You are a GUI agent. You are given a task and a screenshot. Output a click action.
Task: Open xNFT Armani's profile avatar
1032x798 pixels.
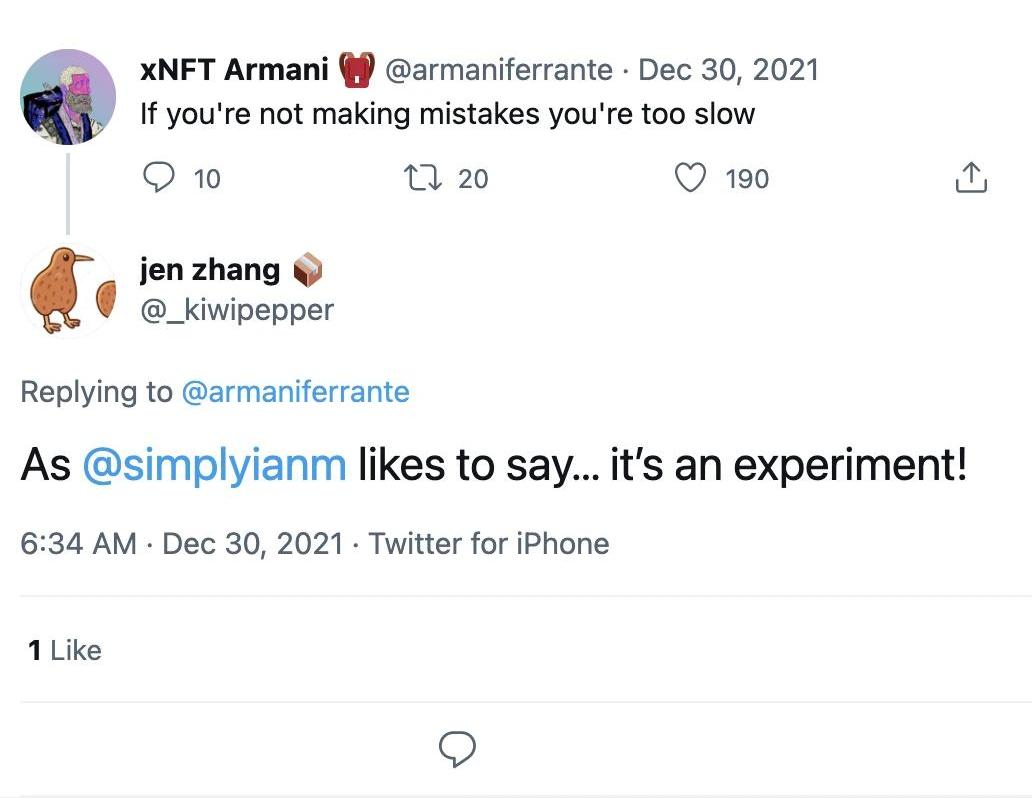coord(68,96)
